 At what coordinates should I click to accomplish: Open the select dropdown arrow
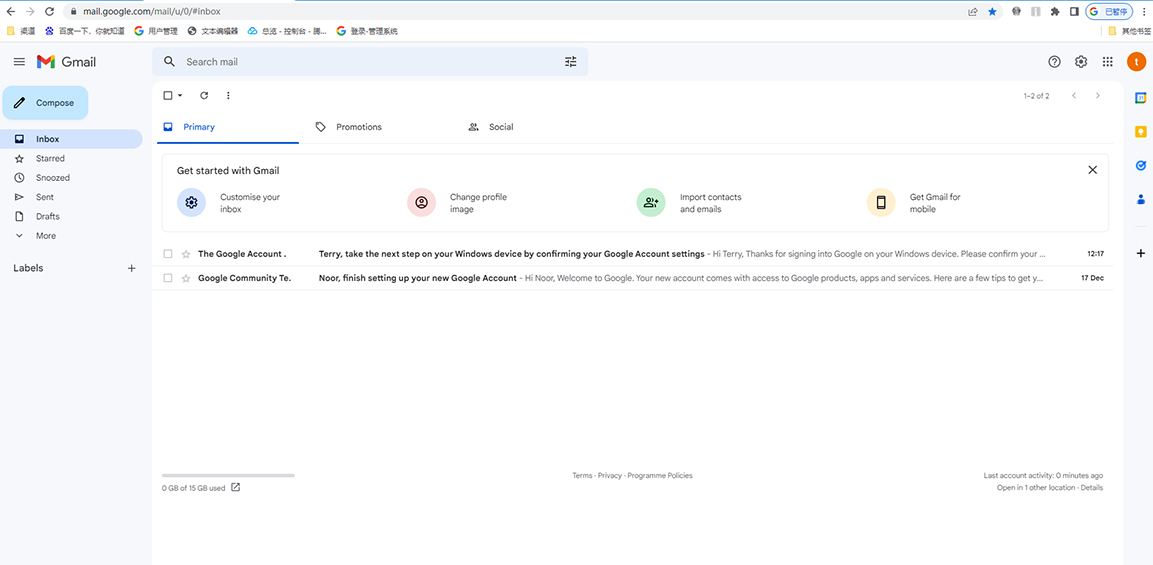(180, 96)
